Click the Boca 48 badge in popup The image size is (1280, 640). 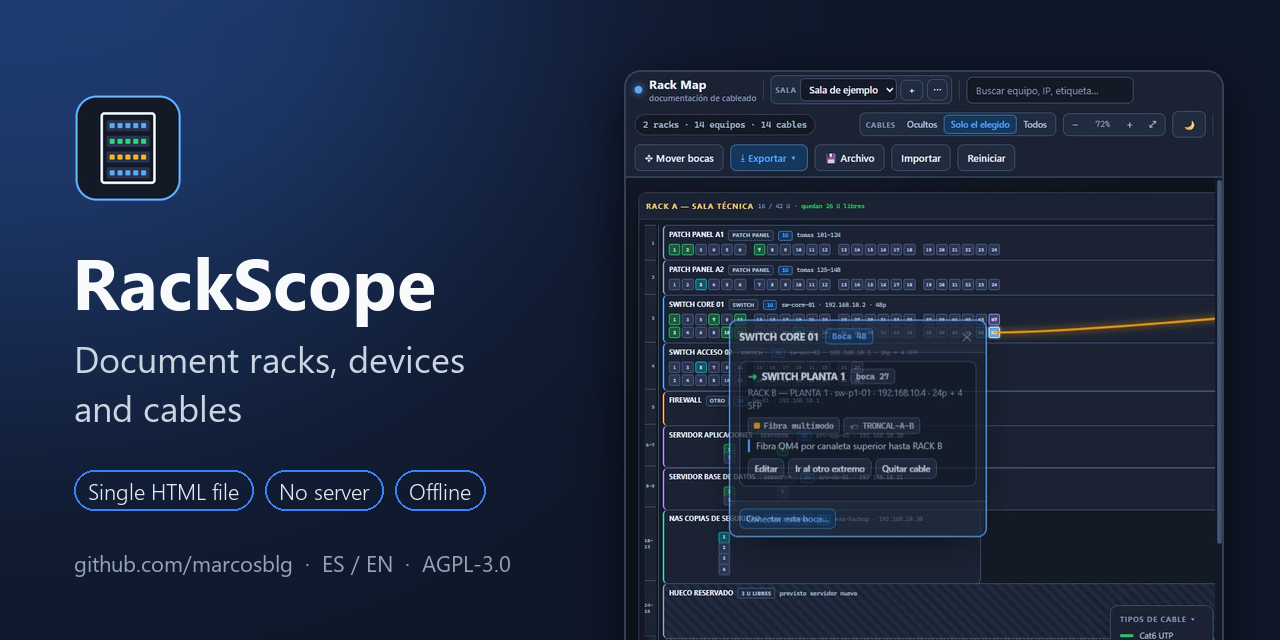[x=849, y=336]
